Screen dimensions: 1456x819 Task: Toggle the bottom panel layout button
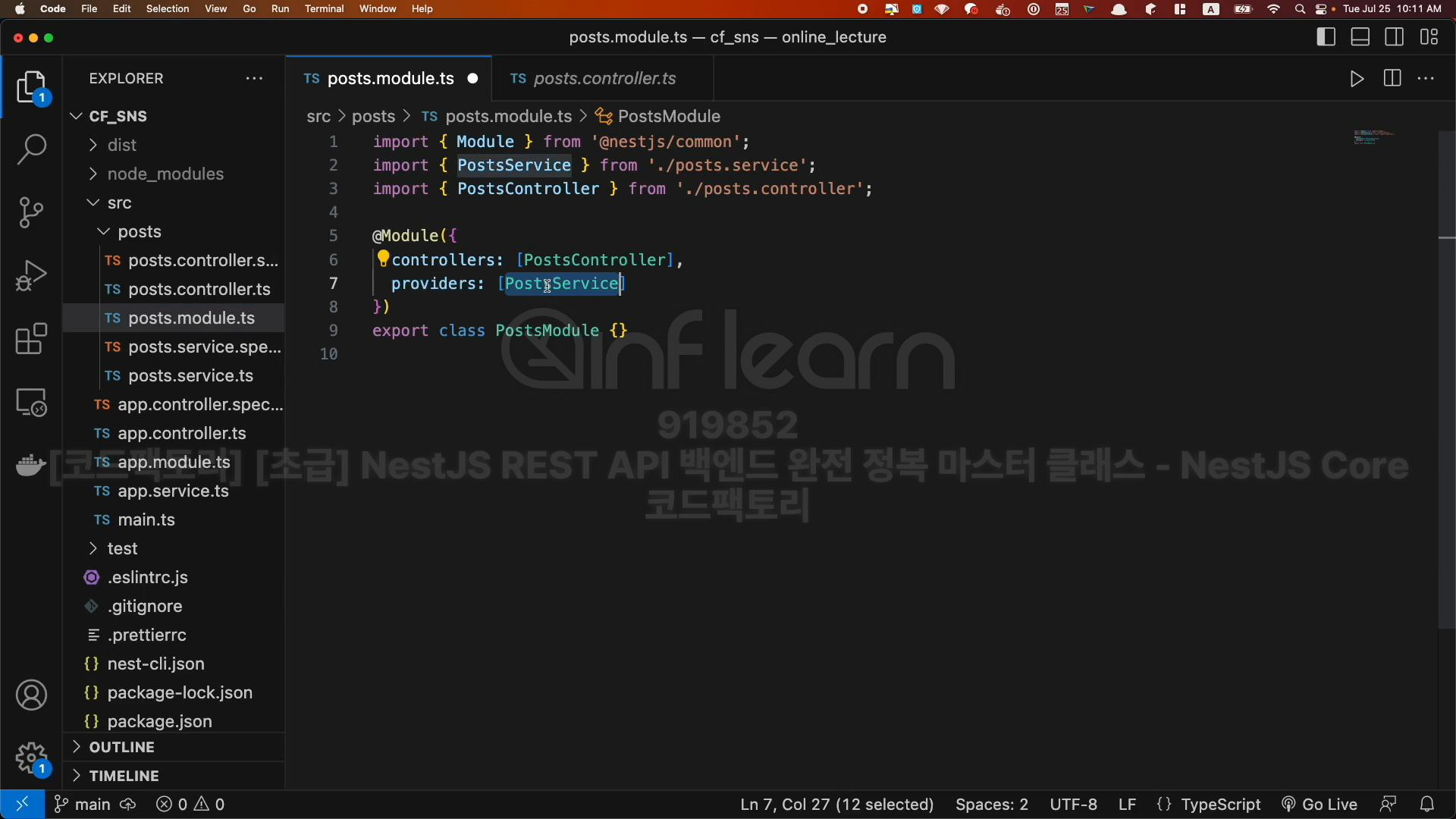1360,37
